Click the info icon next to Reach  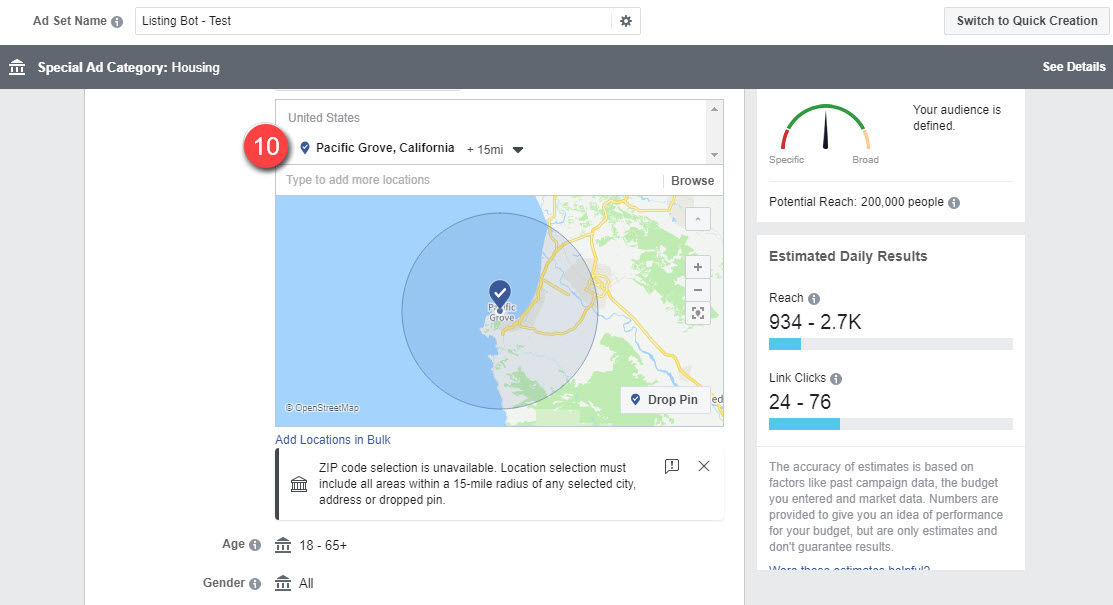point(814,299)
